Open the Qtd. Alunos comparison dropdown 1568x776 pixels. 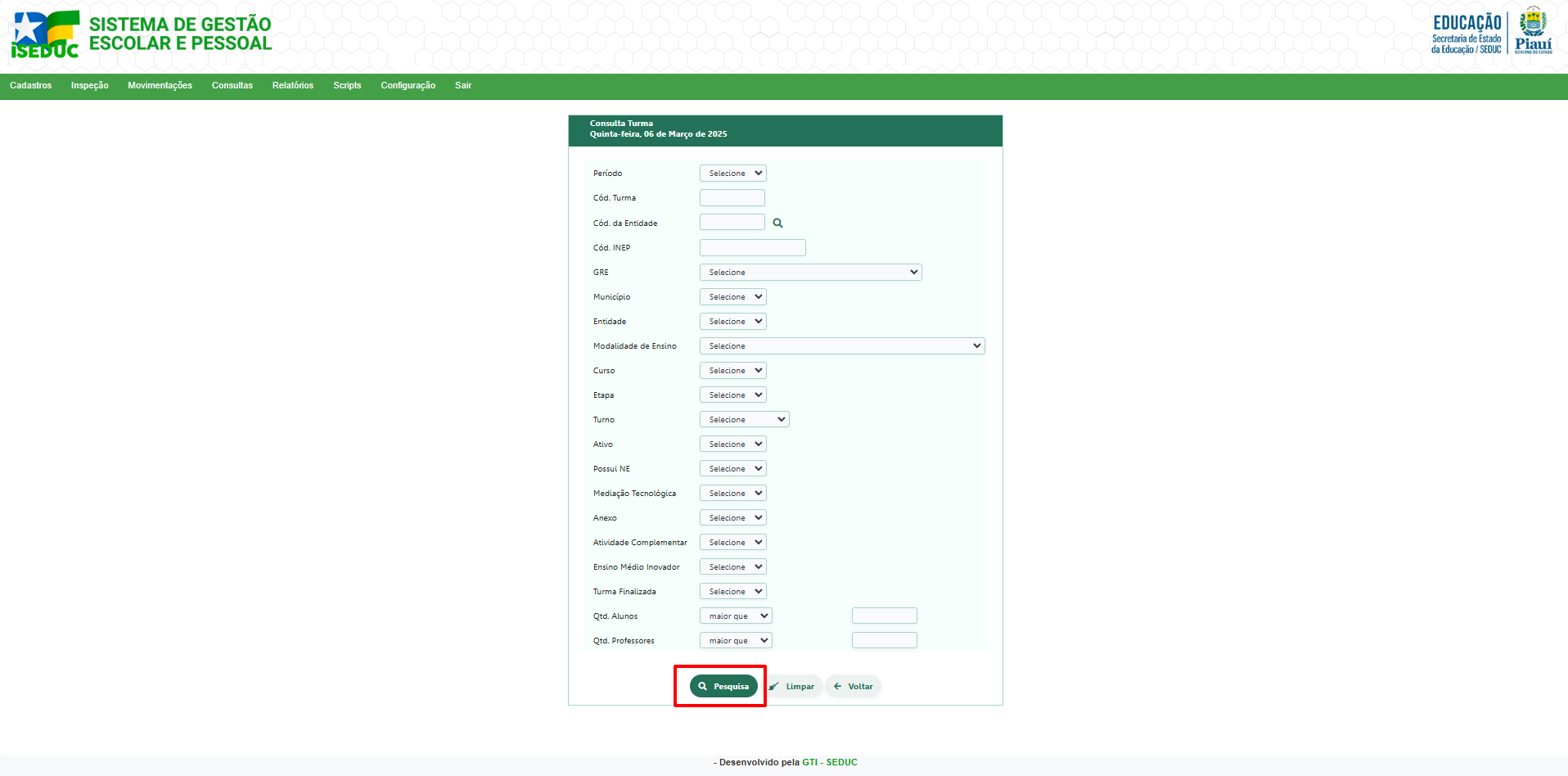click(x=736, y=616)
